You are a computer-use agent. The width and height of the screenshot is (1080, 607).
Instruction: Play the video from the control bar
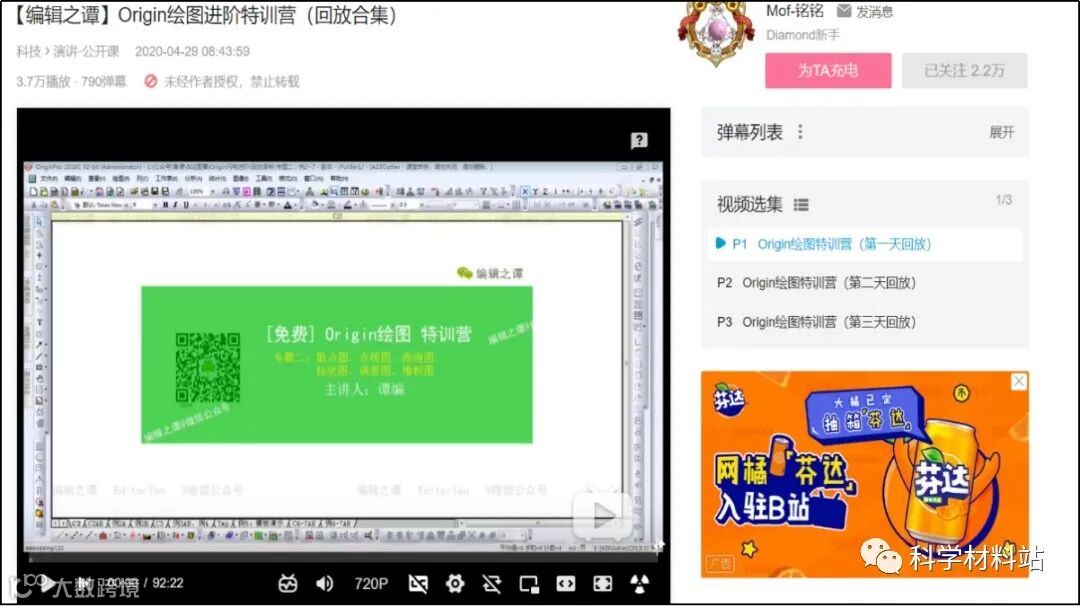tap(46, 584)
